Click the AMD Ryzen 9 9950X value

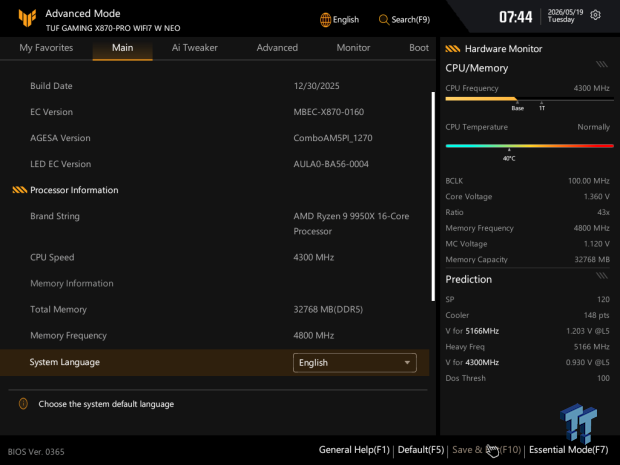pos(351,224)
